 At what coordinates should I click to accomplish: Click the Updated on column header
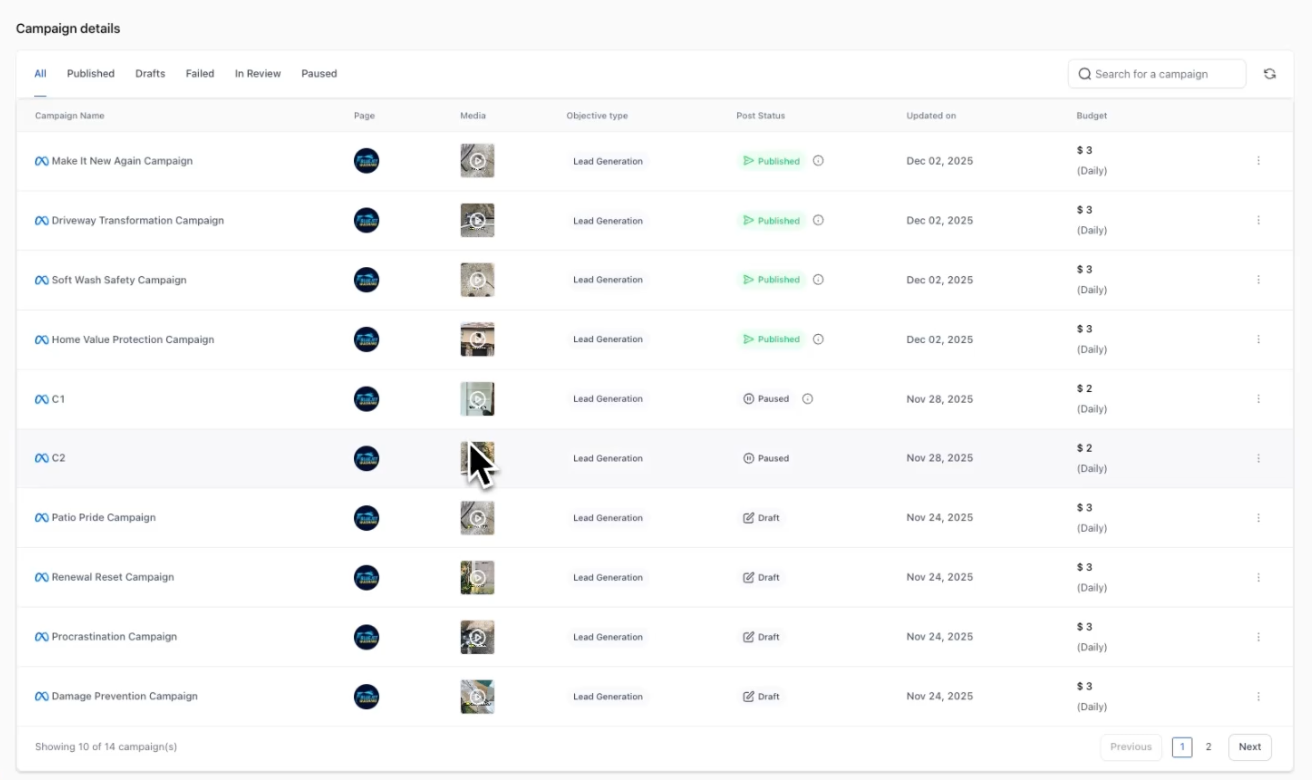pos(931,116)
